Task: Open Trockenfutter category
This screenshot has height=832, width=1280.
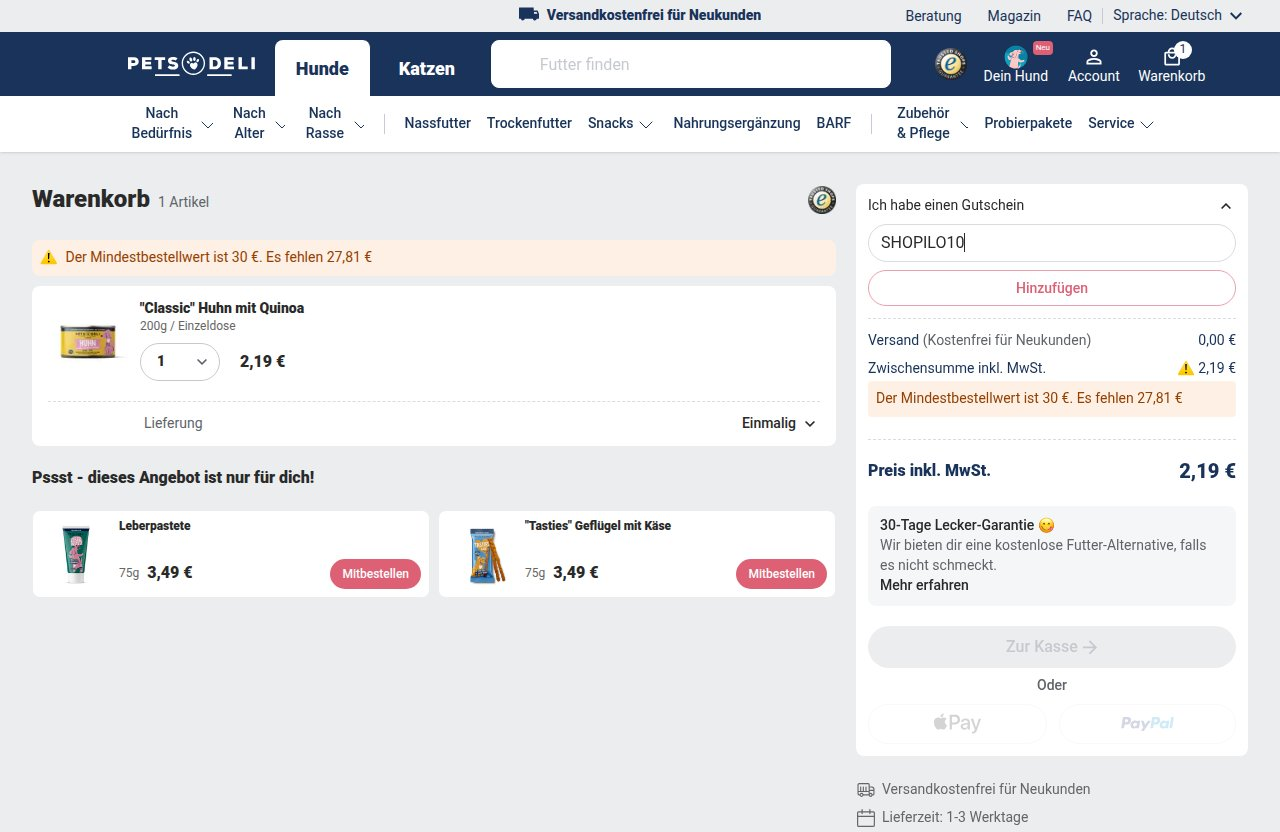Action: click(x=529, y=123)
